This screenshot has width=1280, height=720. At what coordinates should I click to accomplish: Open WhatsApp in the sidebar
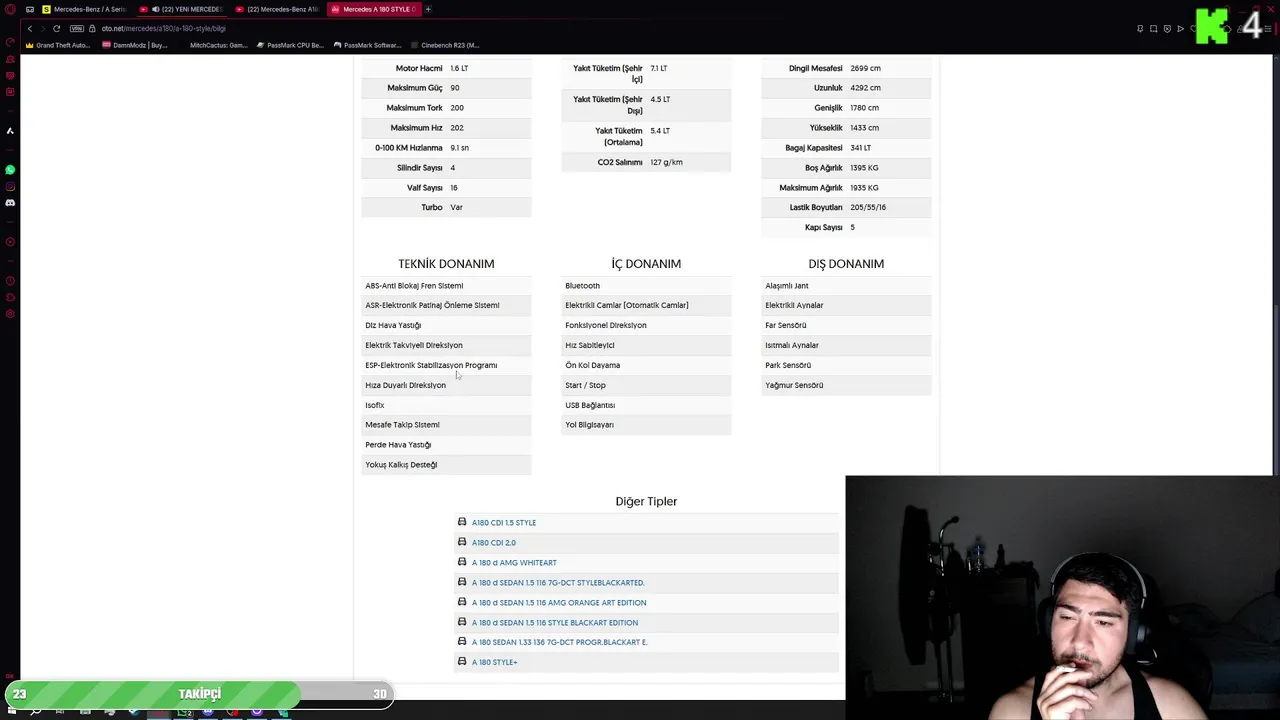[10, 170]
